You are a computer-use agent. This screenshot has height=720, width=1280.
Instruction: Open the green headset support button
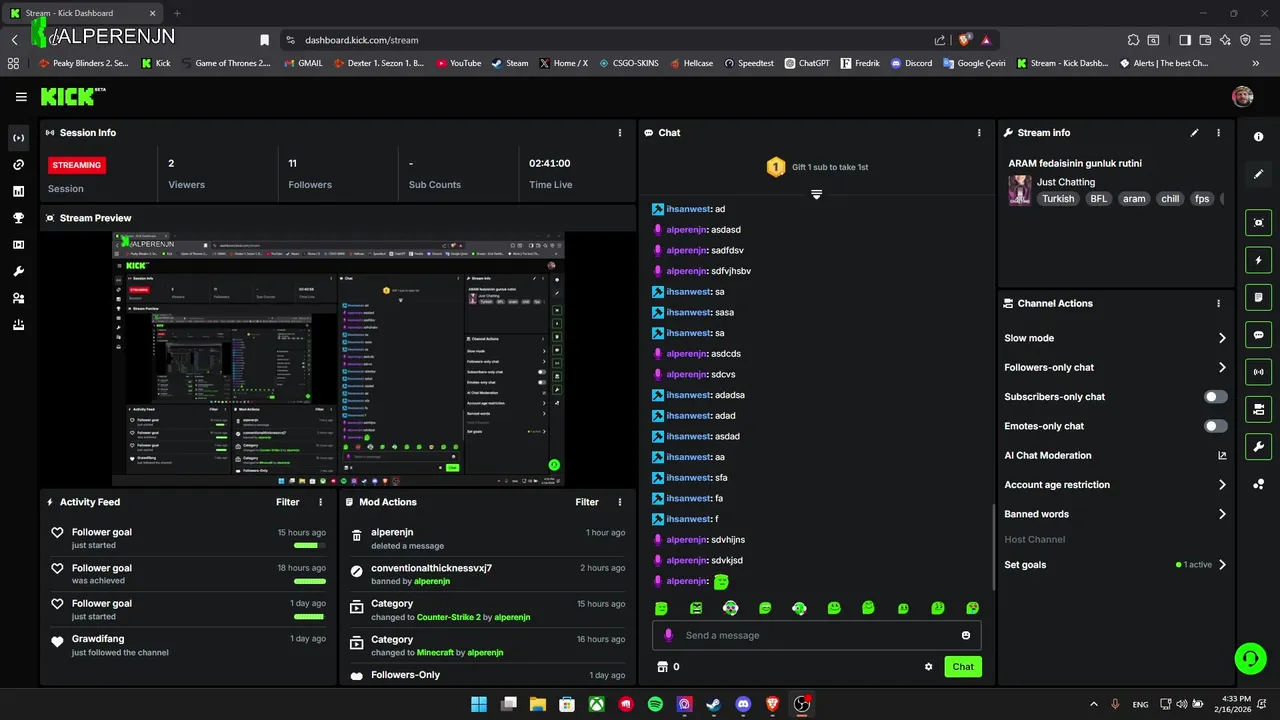1250,658
